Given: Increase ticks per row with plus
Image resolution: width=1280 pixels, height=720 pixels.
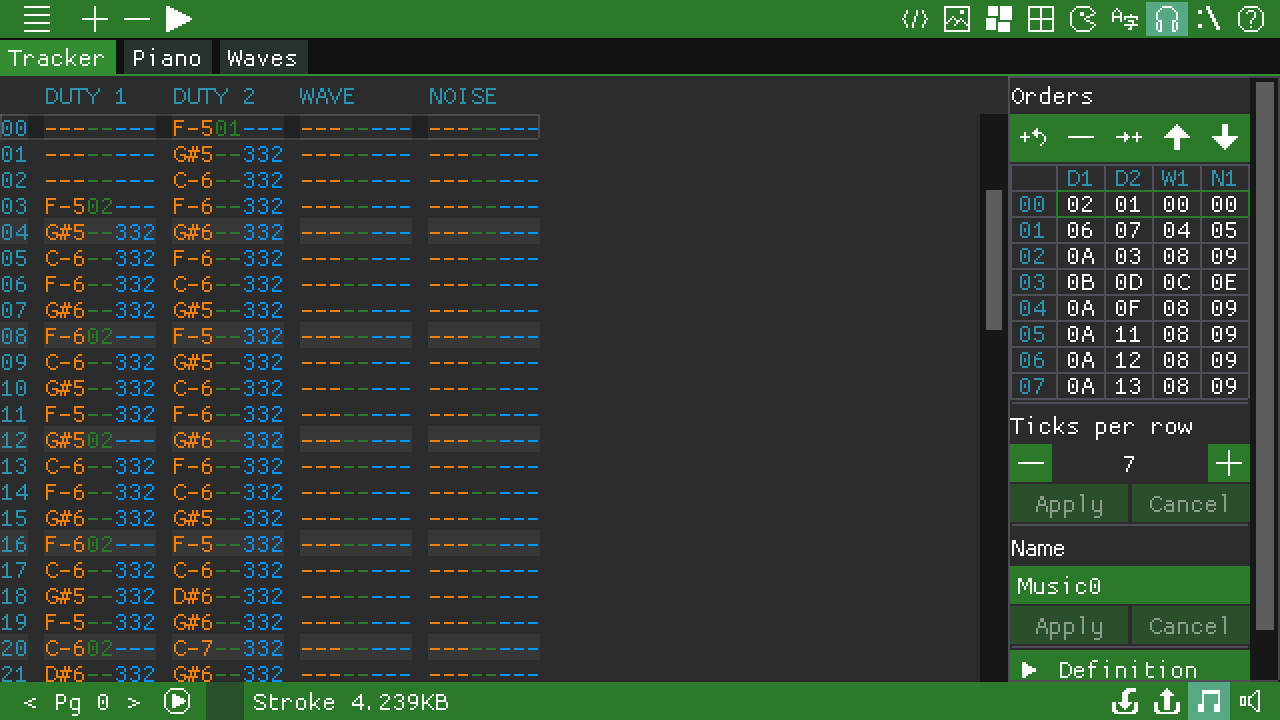Looking at the screenshot, I should pos(1229,464).
